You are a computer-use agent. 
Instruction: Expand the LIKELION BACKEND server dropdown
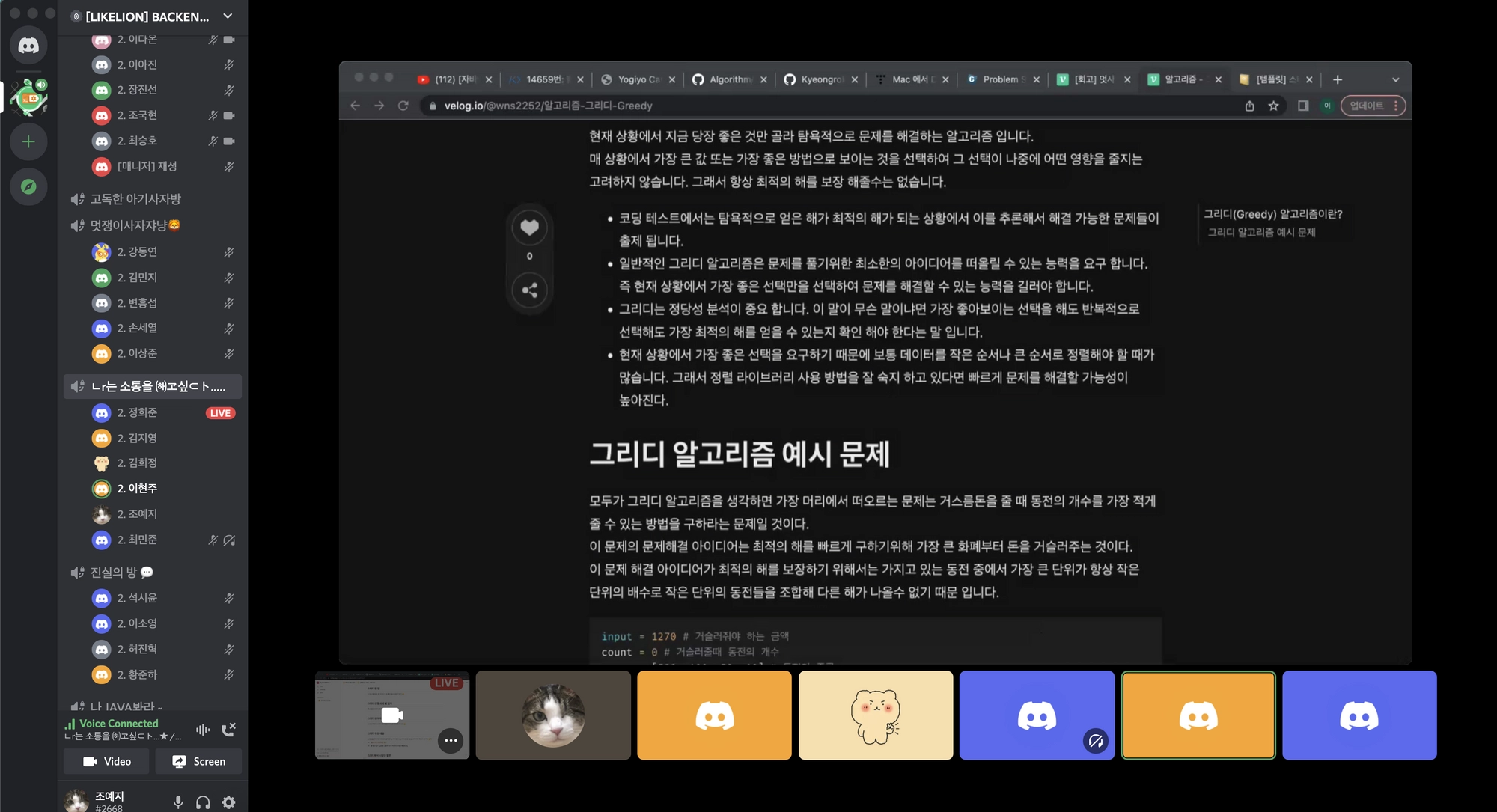tap(228, 16)
